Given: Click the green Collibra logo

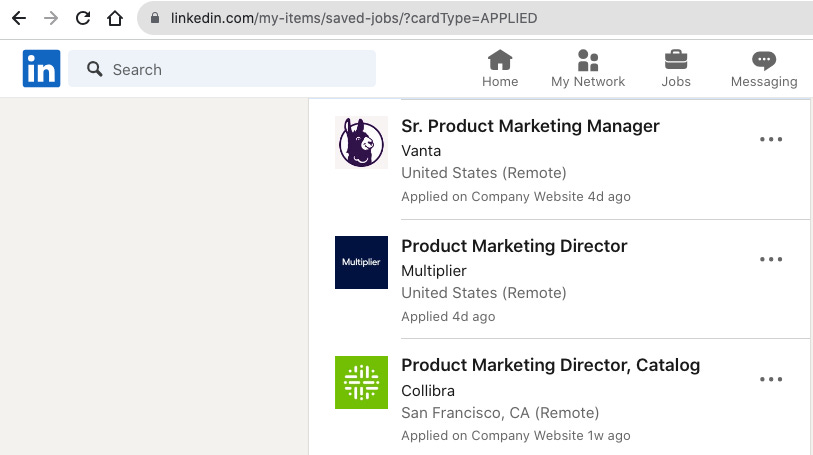Looking at the screenshot, I should (361, 382).
